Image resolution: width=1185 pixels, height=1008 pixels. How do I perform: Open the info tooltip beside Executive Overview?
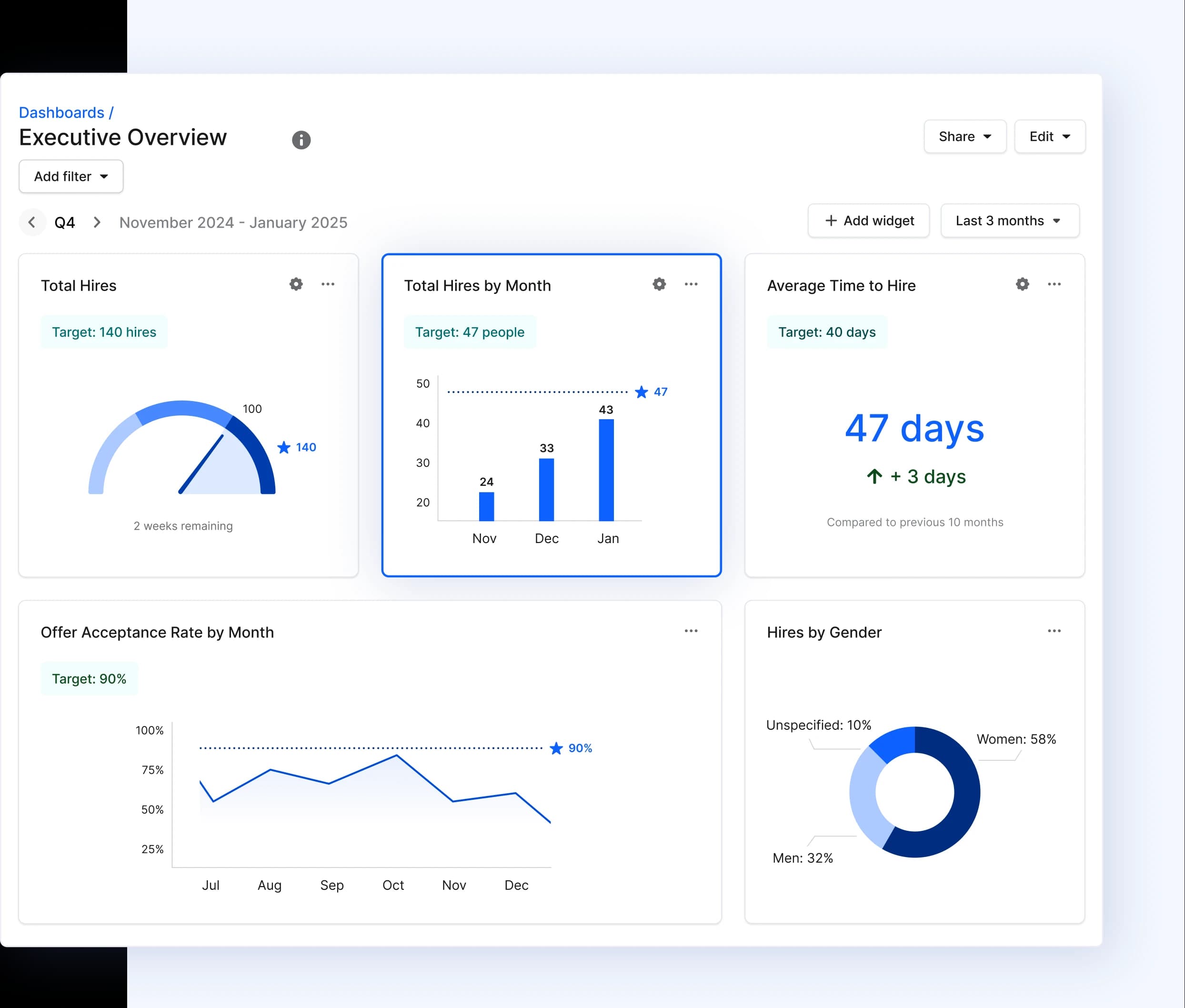[301, 140]
